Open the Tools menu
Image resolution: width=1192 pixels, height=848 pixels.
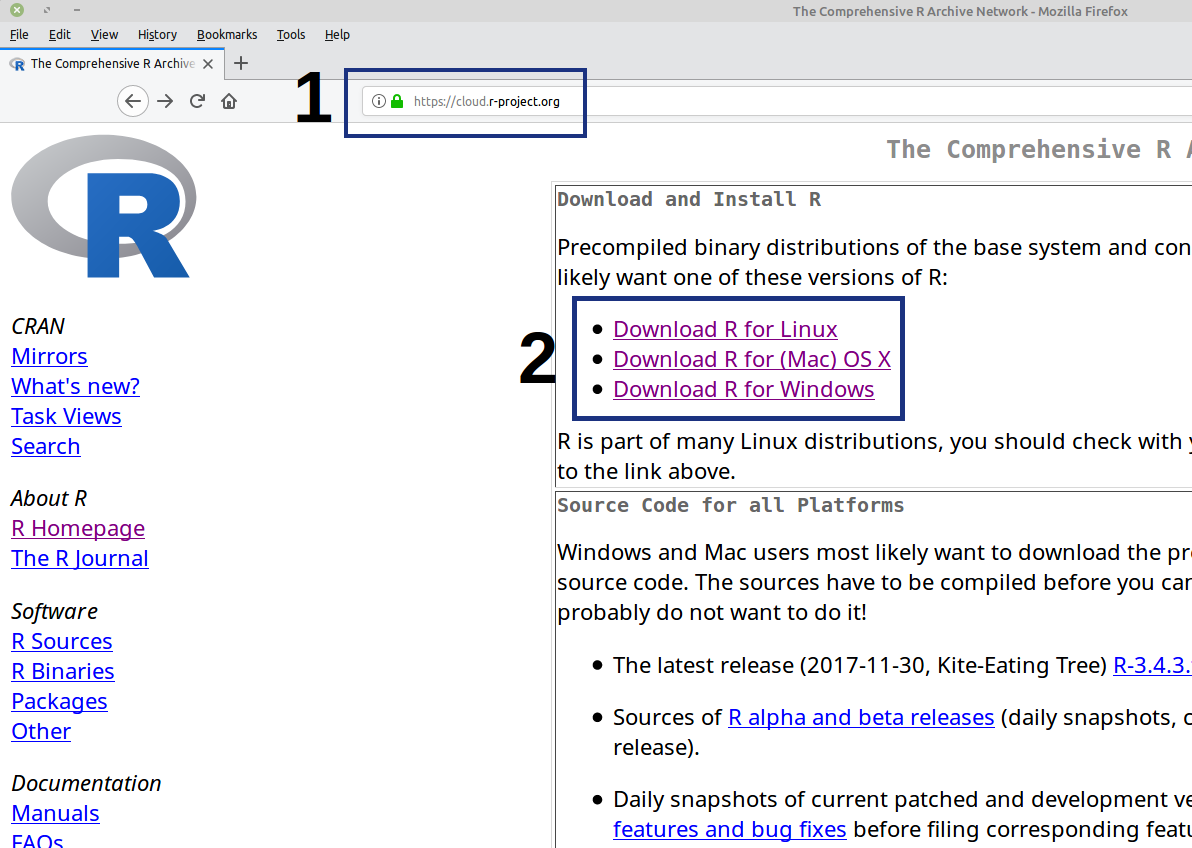(290, 34)
